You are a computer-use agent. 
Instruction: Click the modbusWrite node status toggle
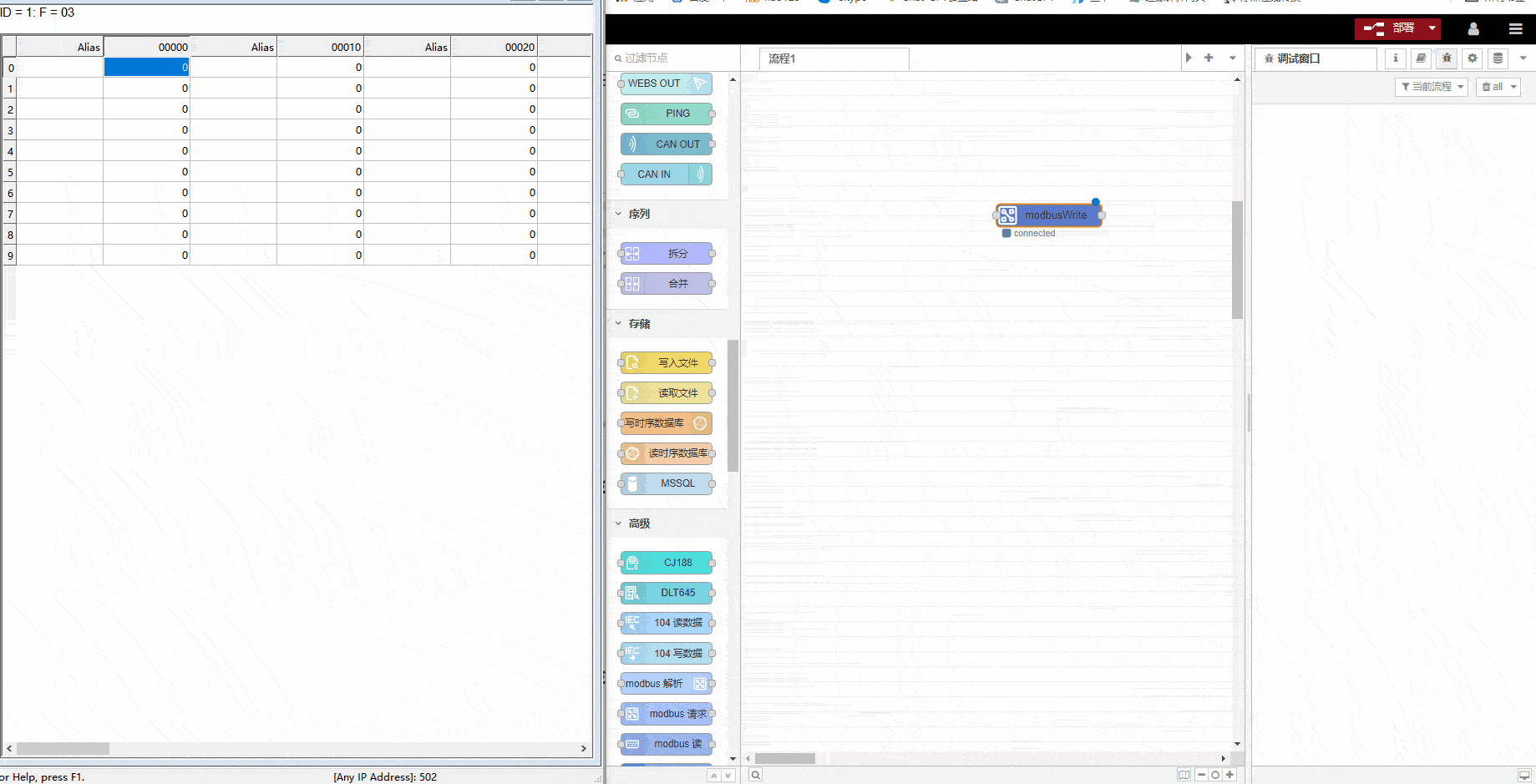coord(1006,234)
